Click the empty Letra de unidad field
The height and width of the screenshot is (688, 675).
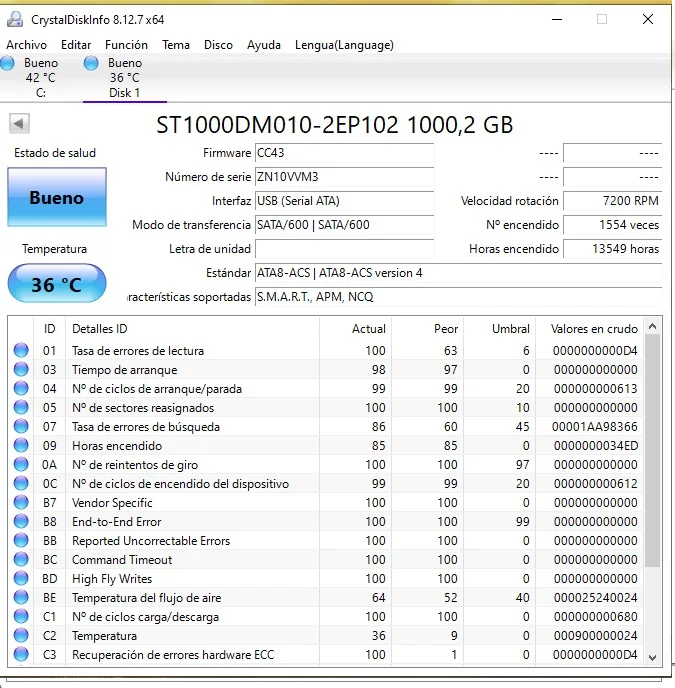(344, 249)
